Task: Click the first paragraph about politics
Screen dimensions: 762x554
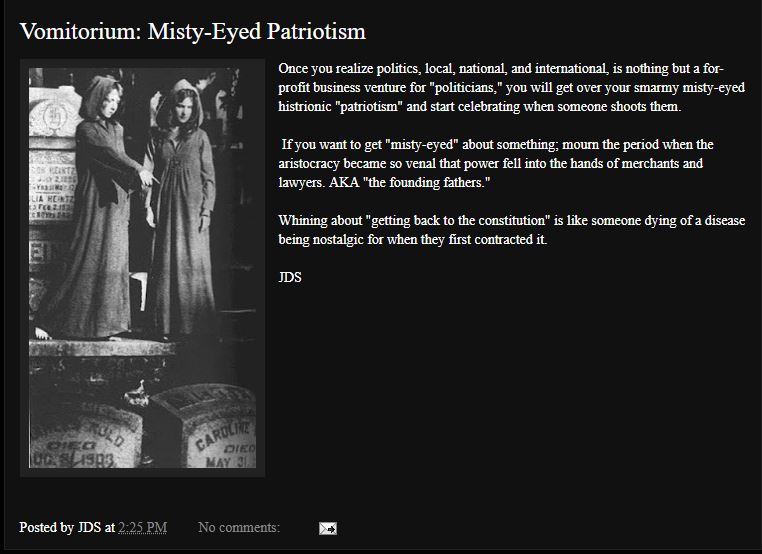Action: click(511, 87)
